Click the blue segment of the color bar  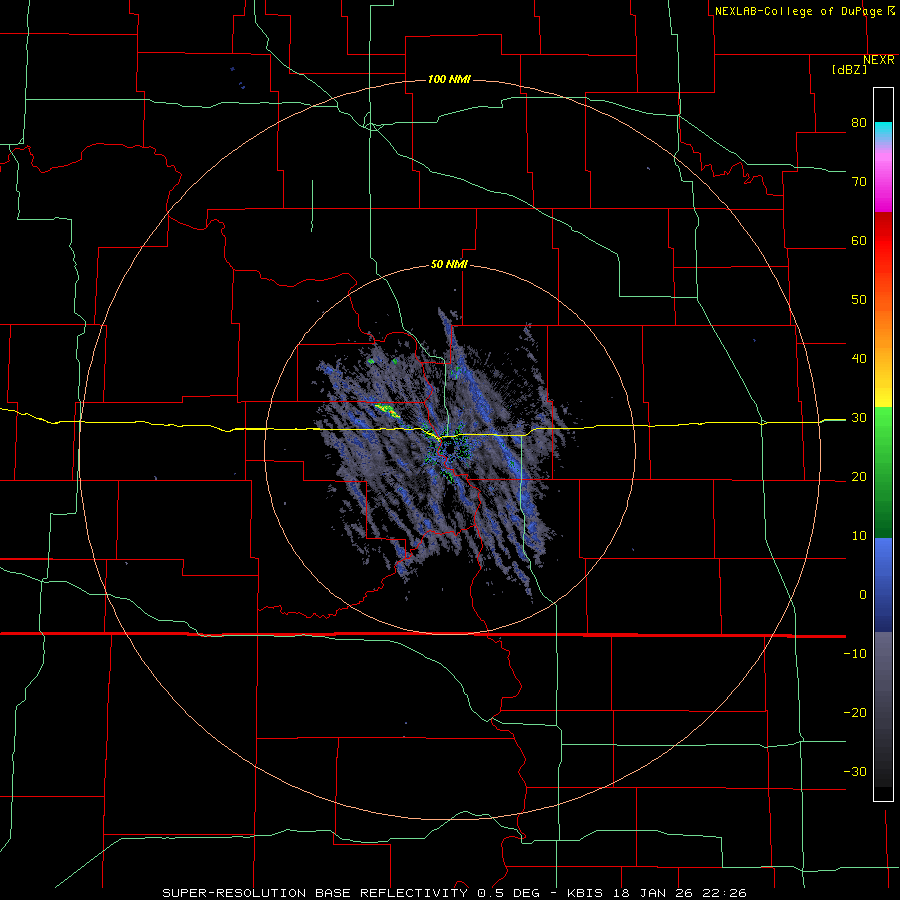pos(883,585)
